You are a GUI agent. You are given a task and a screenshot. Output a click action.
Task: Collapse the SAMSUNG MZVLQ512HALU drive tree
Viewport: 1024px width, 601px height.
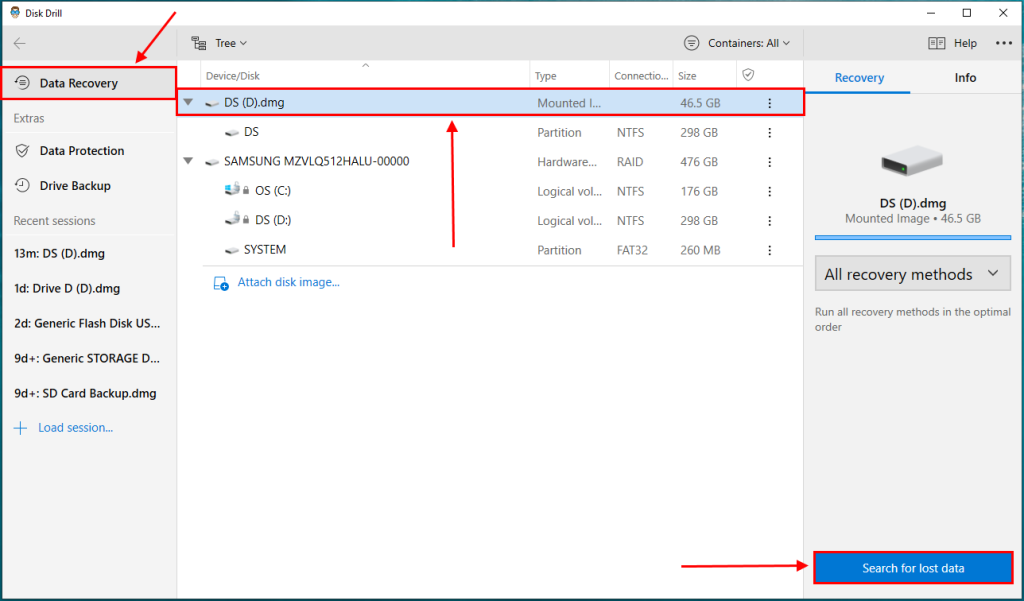(186, 161)
